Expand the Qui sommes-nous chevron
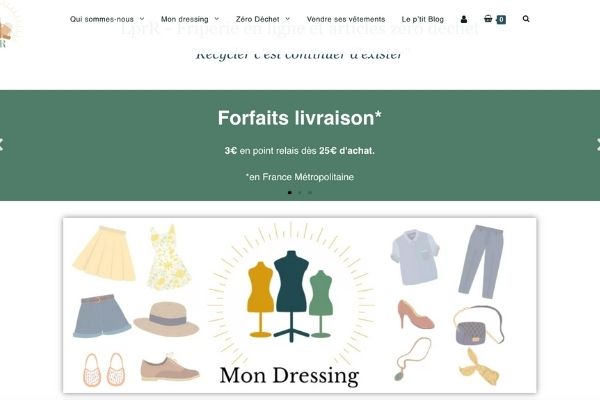The image size is (600, 400). (142, 19)
